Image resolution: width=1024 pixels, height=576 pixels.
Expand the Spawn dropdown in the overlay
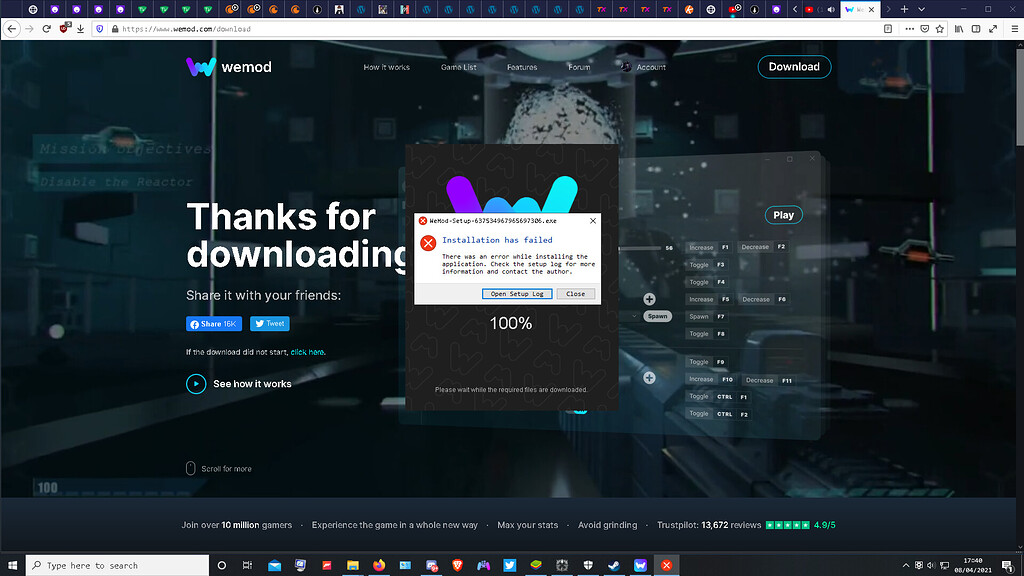[656, 316]
